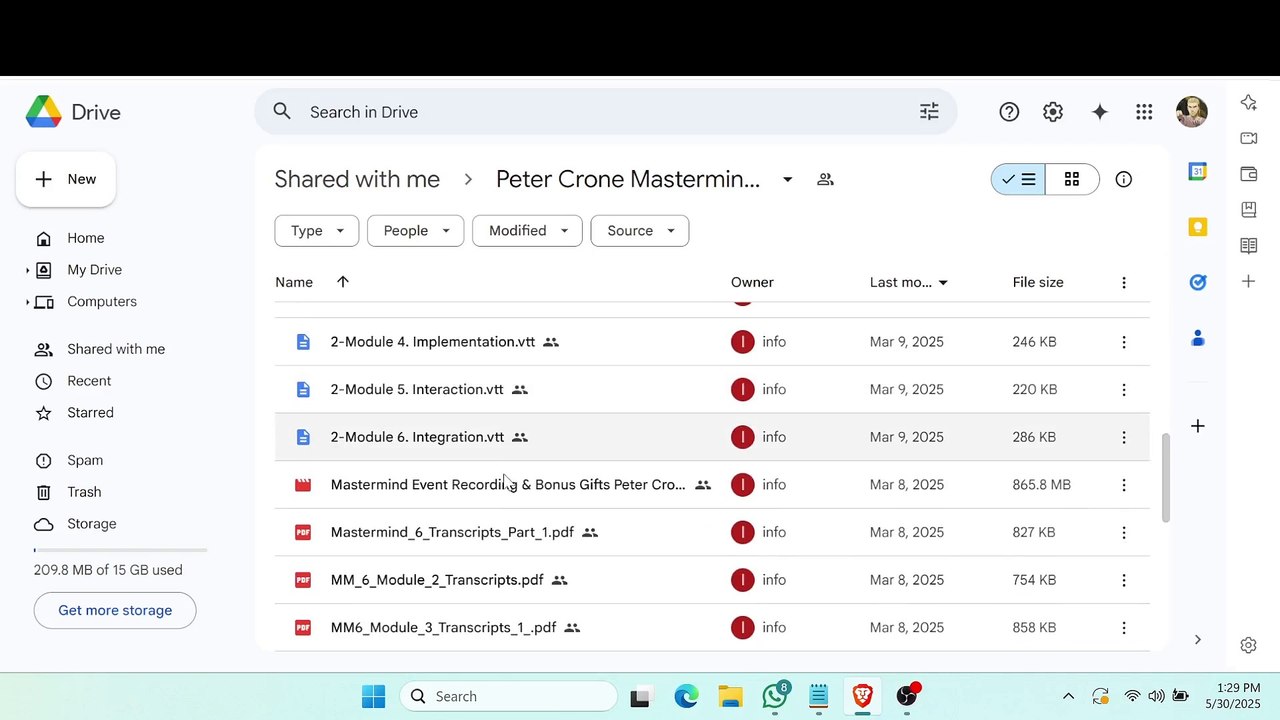Open more options for MM6_Module_3_Transcripts_1_.pdf
1280x720 pixels.
[x=1124, y=628]
